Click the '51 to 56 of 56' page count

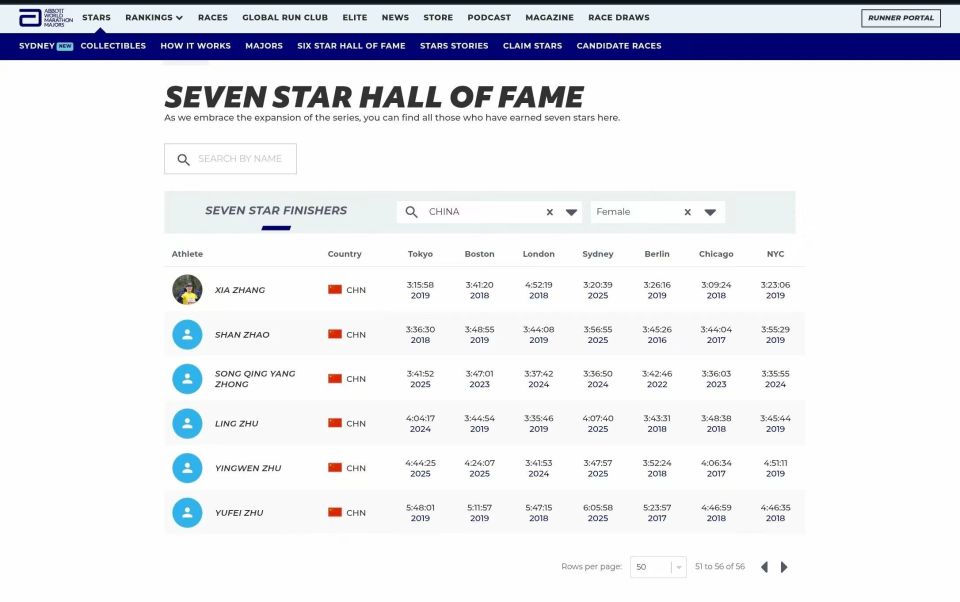pos(720,566)
